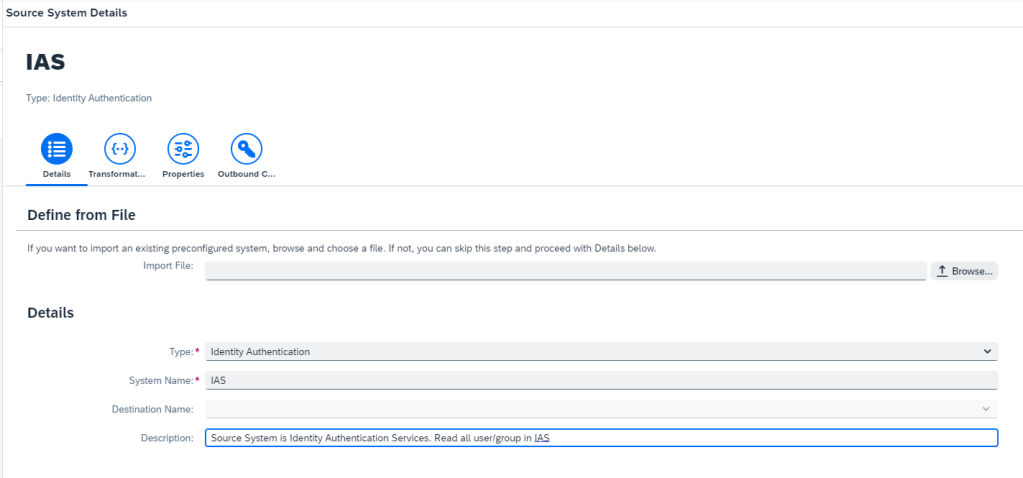
Task: Click the Details list icon
Action: pyautogui.click(x=57, y=149)
